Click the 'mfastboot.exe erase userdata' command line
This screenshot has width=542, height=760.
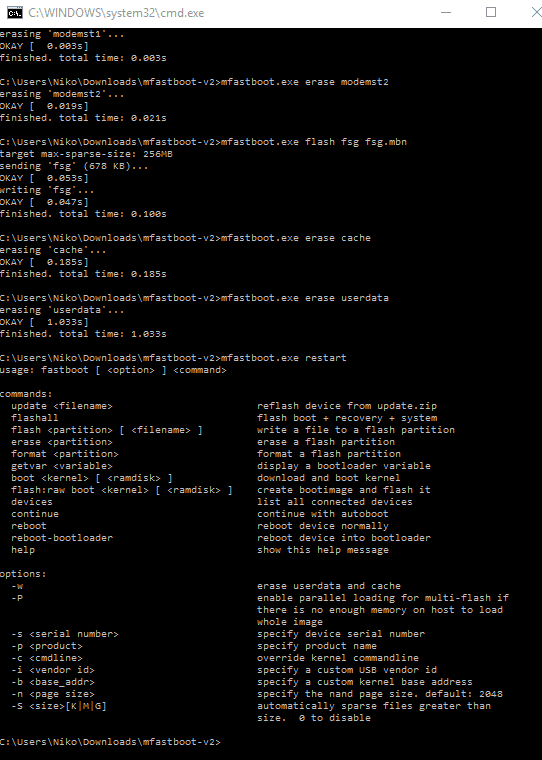click(x=194, y=298)
